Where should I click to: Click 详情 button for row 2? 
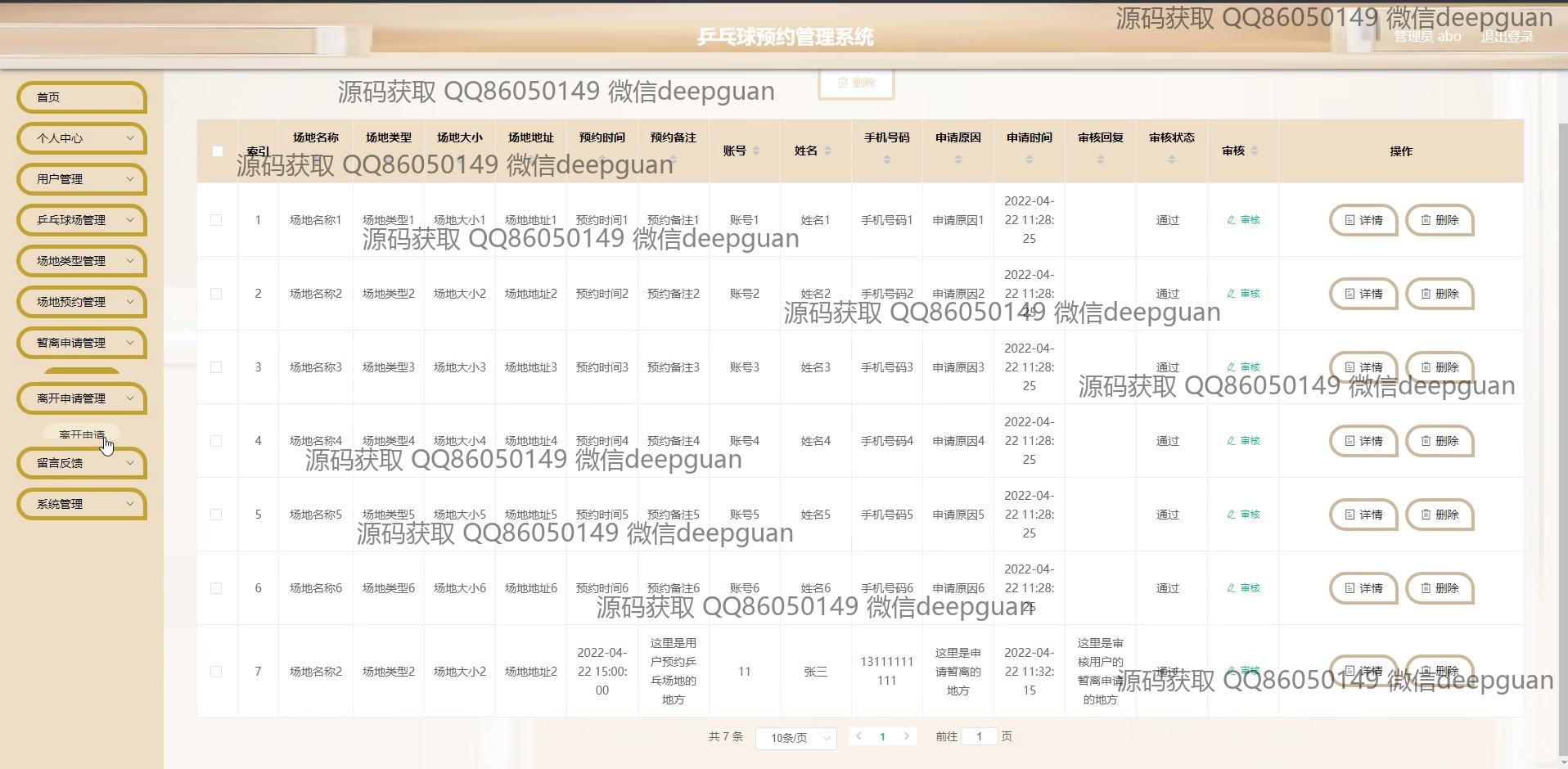click(x=1363, y=294)
